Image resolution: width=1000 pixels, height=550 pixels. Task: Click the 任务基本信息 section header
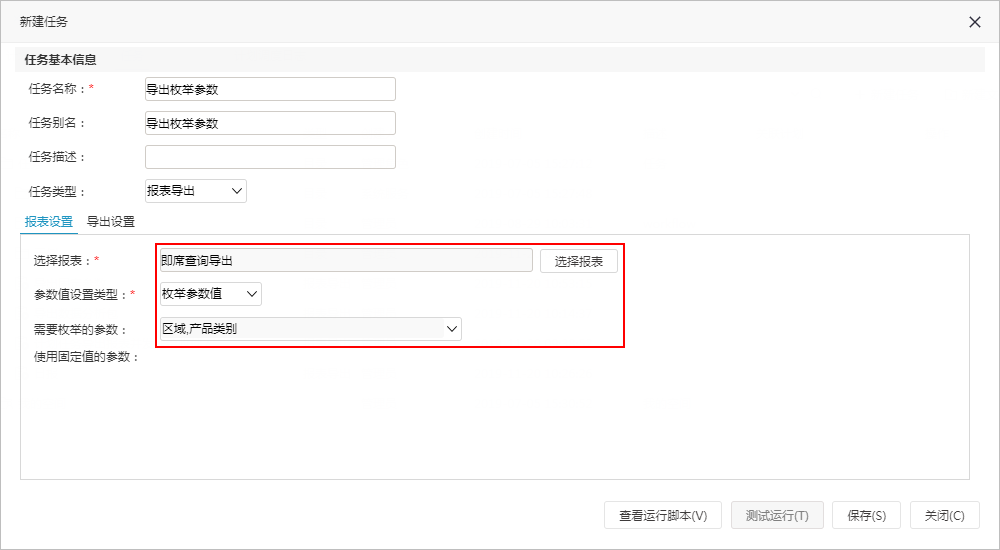point(61,60)
